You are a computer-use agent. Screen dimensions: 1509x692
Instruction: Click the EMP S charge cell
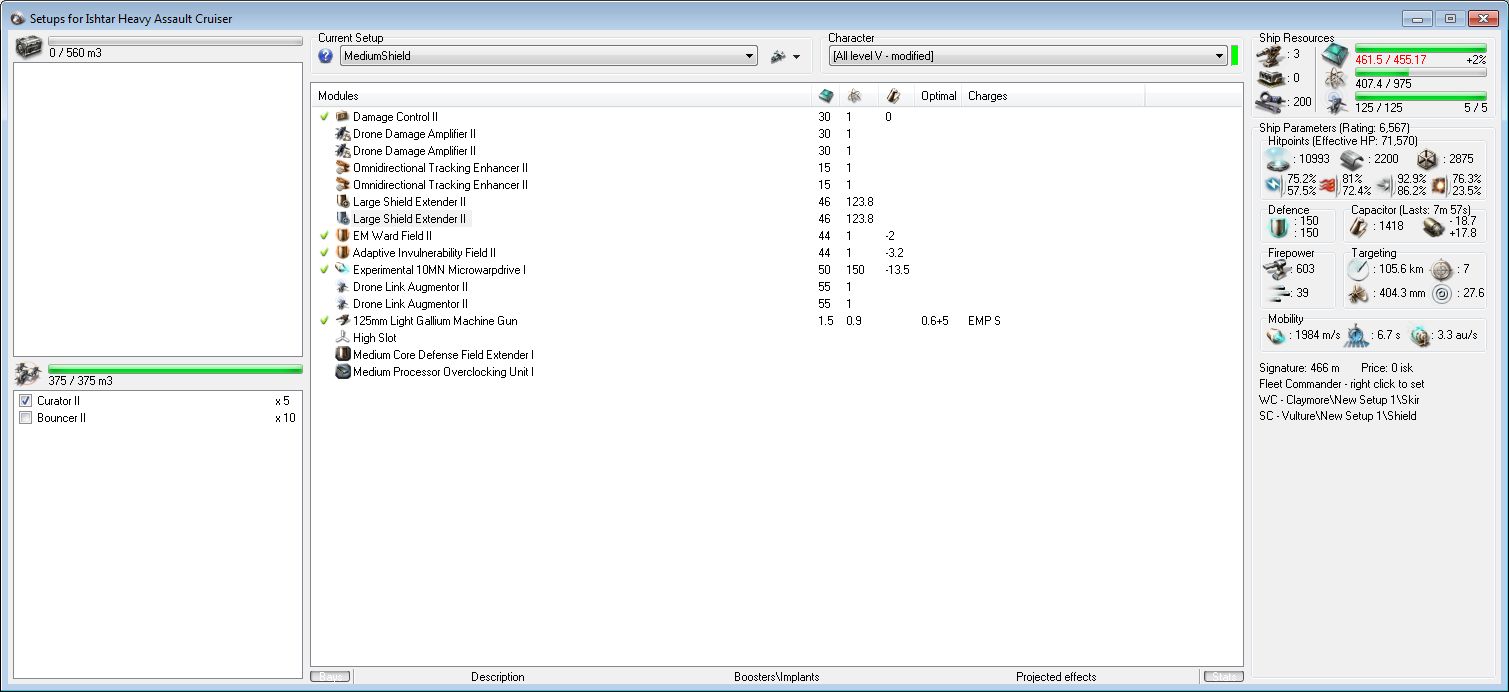(984, 321)
